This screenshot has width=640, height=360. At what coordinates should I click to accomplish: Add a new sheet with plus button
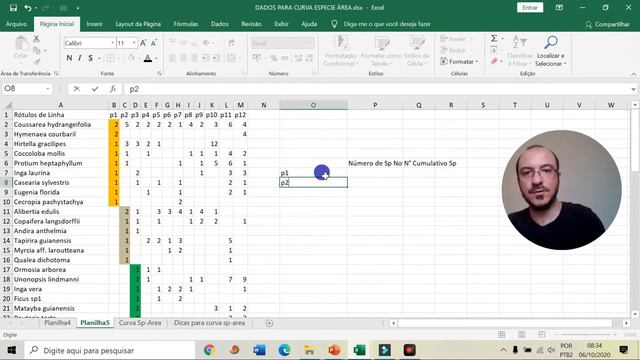(x=269, y=323)
